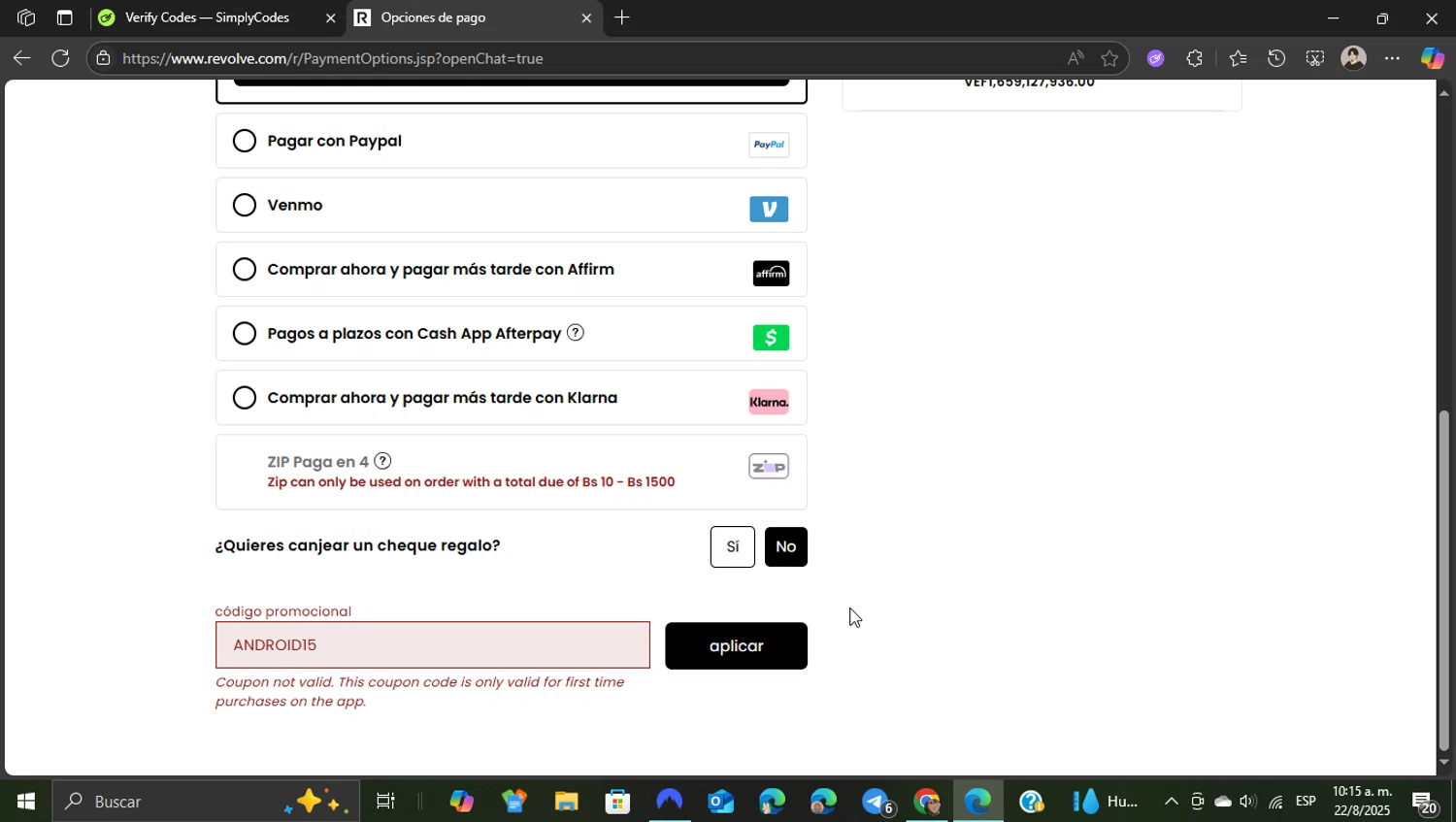Open the user profile avatar
This screenshot has width=1456, height=822.
(1353, 58)
